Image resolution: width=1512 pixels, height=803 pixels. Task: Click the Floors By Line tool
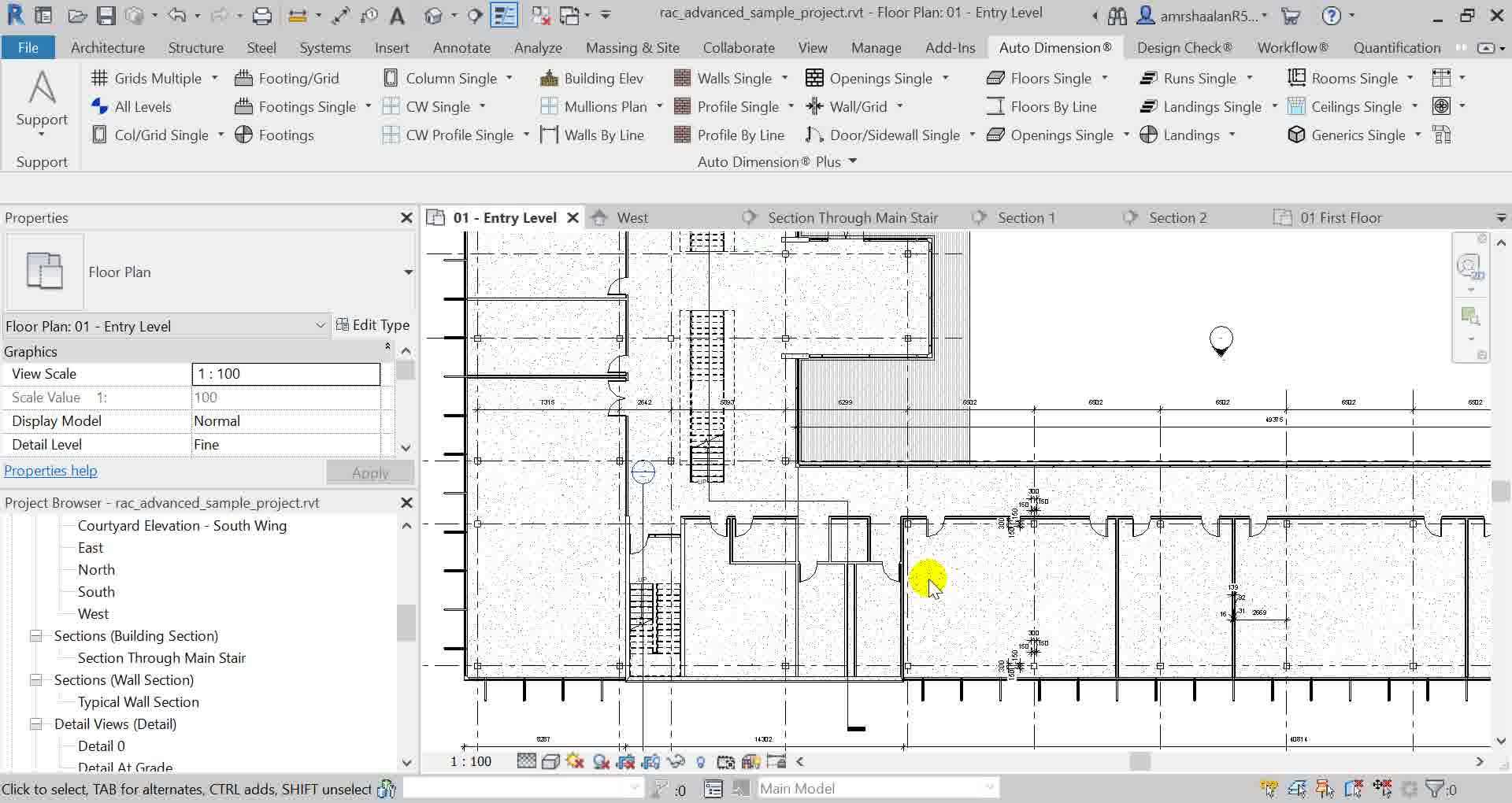1041,106
